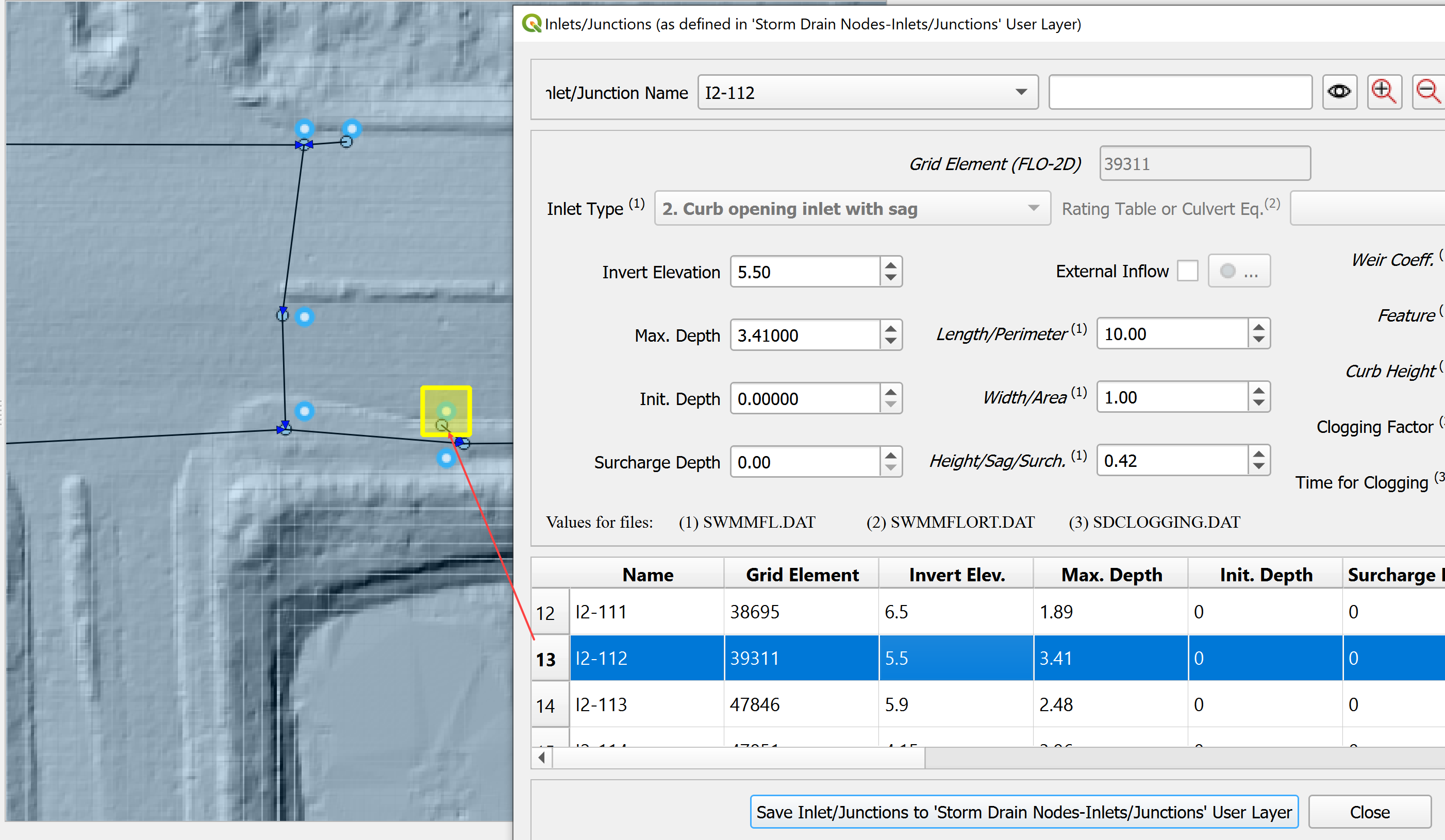Click the Invert Elevation up arrow
The image size is (1445, 840).
(x=890, y=265)
